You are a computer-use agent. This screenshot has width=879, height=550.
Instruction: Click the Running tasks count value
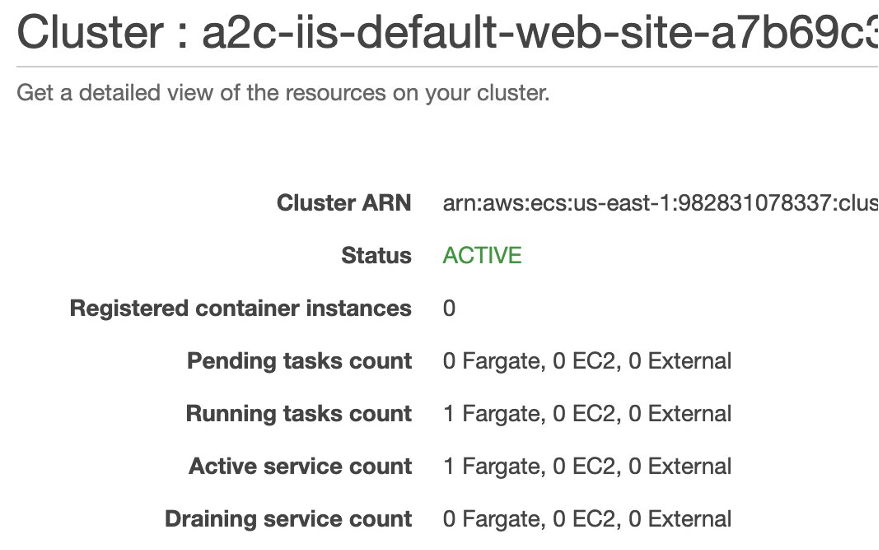pyautogui.click(x=587, y=414)
